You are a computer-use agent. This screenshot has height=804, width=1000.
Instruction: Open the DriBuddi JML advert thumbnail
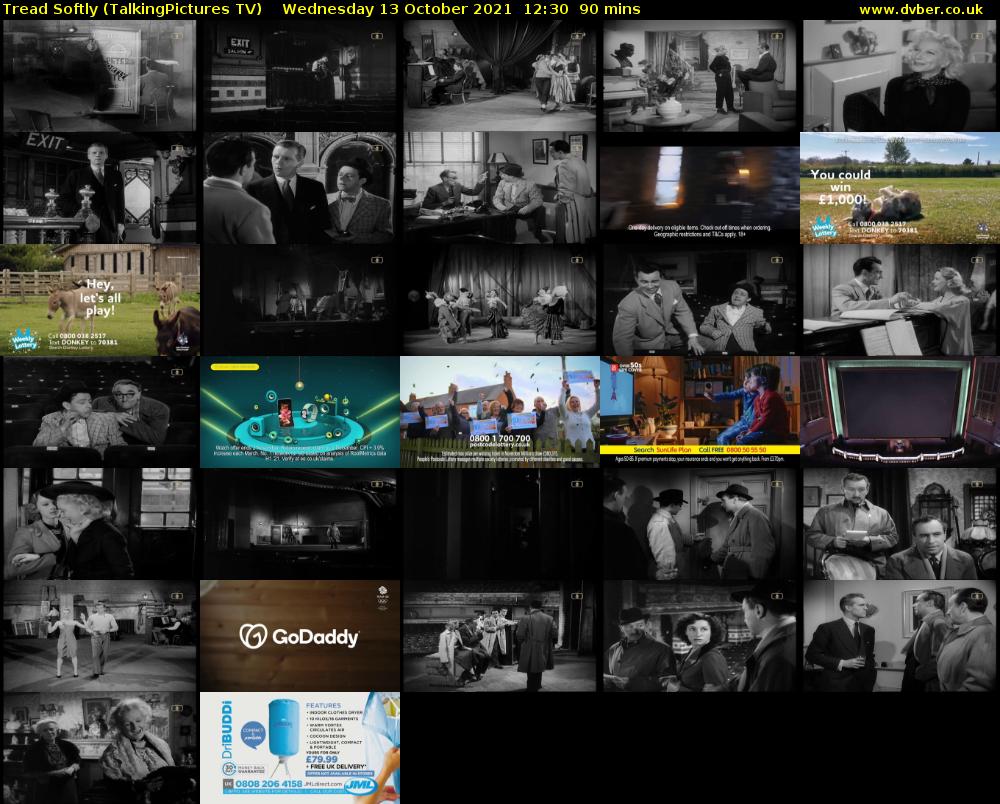coord(300,748)
